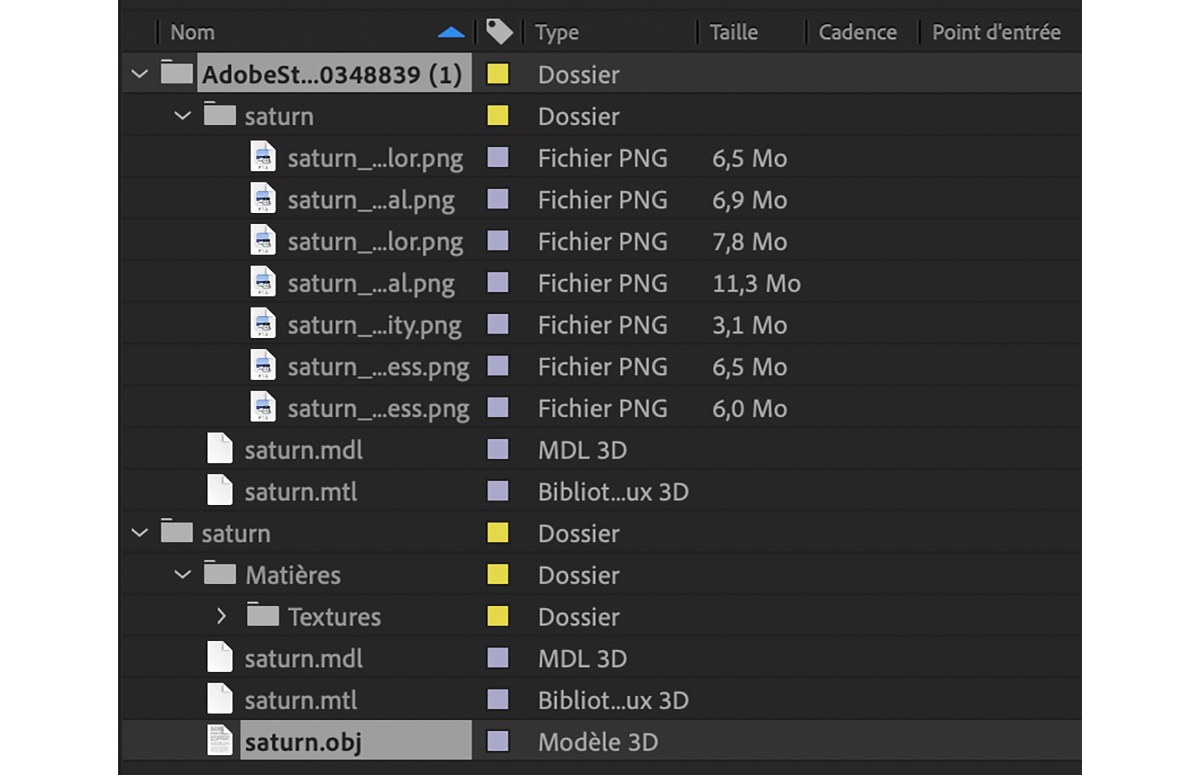Click the document icon beside saturn.mdl
This screenshot has height=775, width=1200.
click(219, 449)
